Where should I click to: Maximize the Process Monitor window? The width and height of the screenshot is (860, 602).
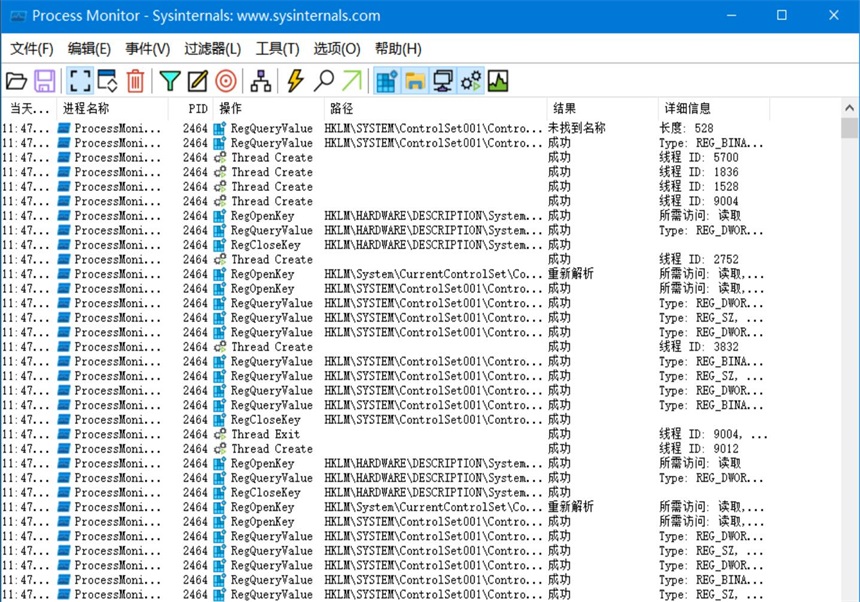pyautogui.click(x=782, y=15)
